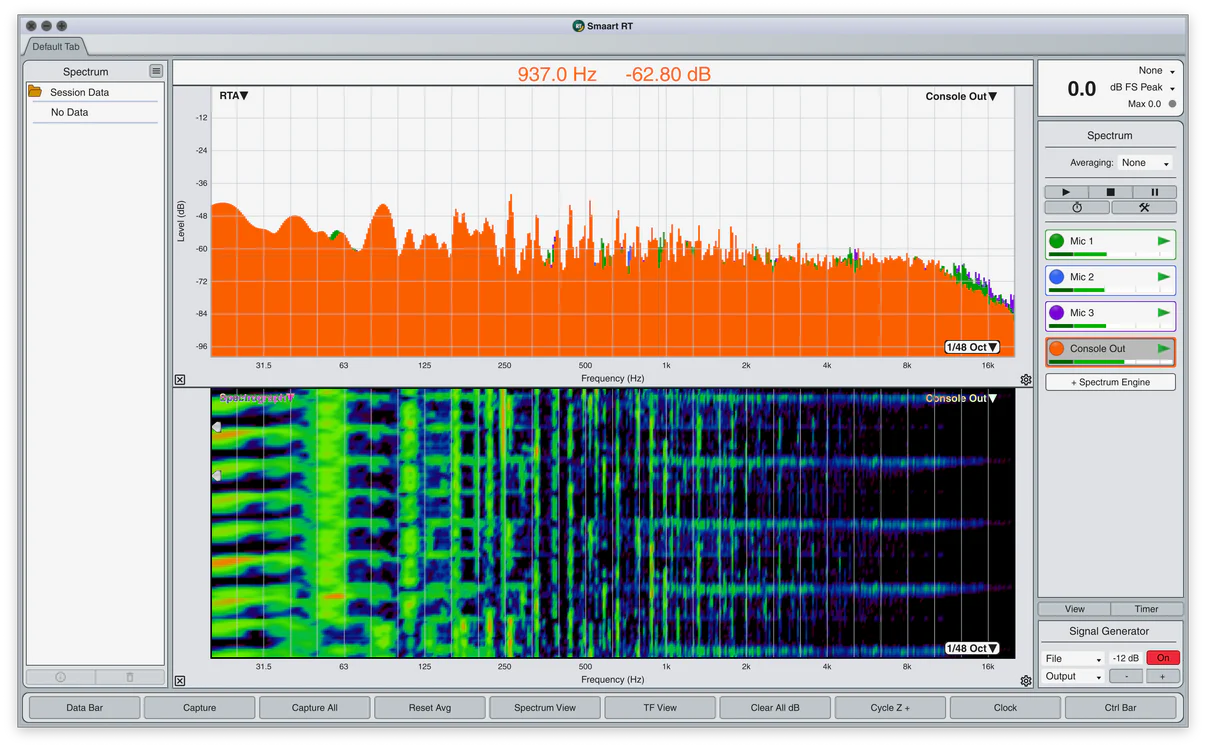Stop the spectrum measurement

[1110, 192]
